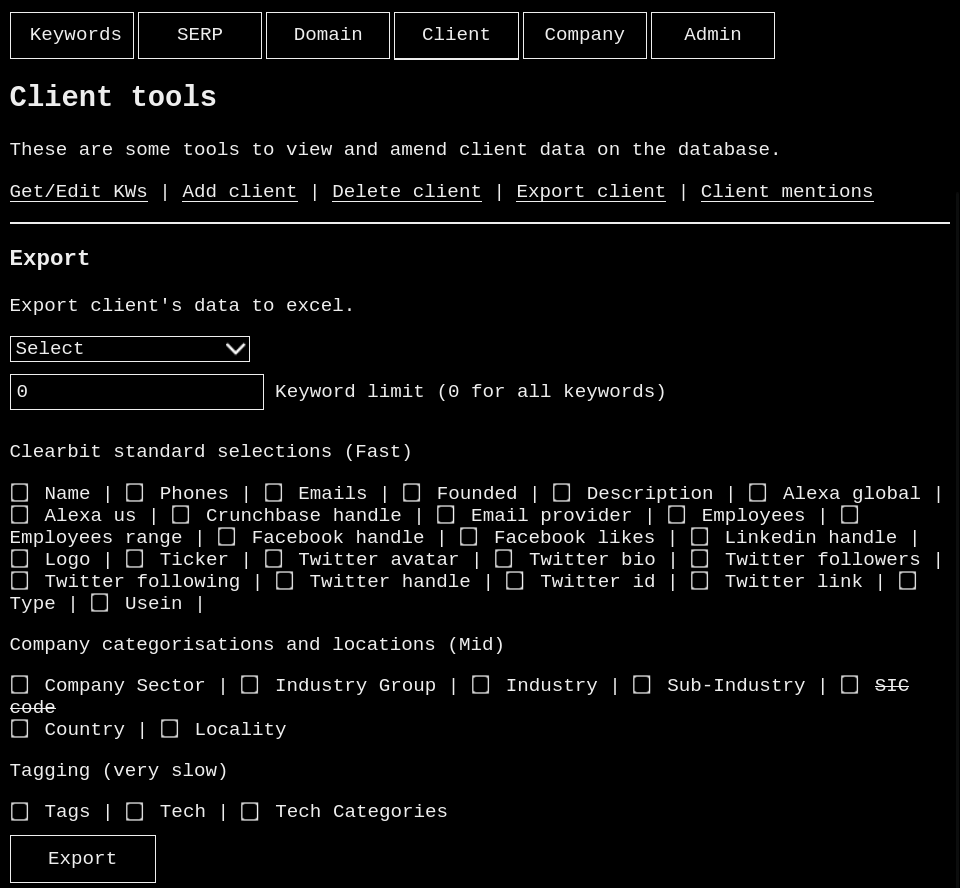Enable the Tech Categories checkbox
This screenshot has width=960, height=888.
point(250,811)
